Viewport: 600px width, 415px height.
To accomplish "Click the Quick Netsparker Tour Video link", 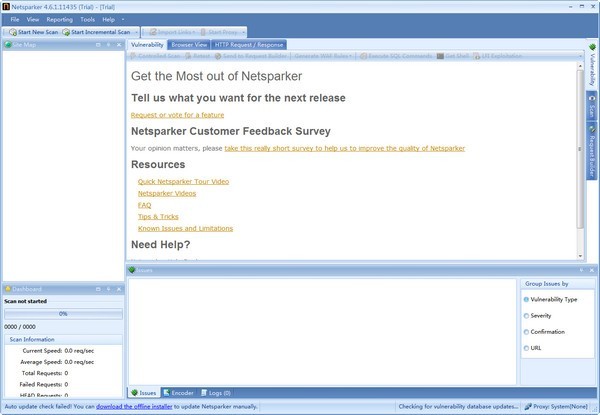I will click(x=183, y=181).
